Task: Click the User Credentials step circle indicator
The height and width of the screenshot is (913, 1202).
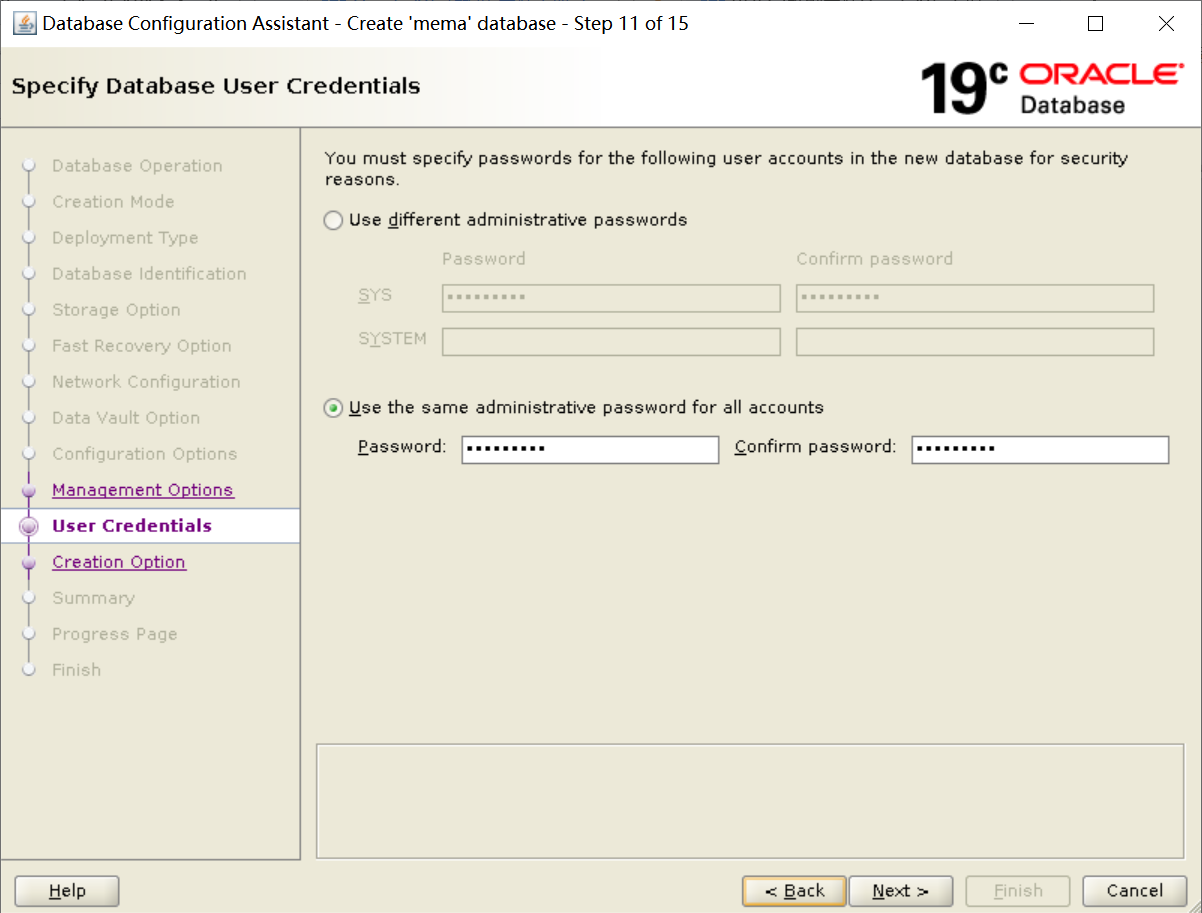Action: click(x=28, y=525)
